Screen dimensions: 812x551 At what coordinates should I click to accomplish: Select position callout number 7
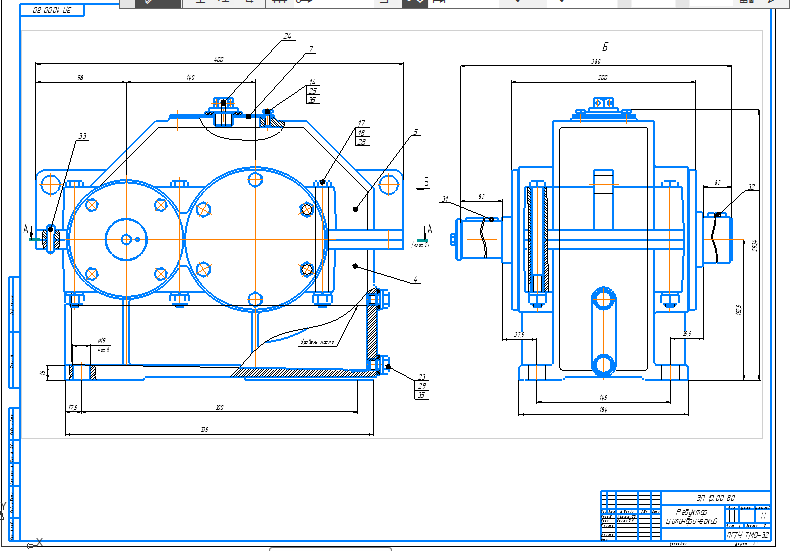[311, 48]
